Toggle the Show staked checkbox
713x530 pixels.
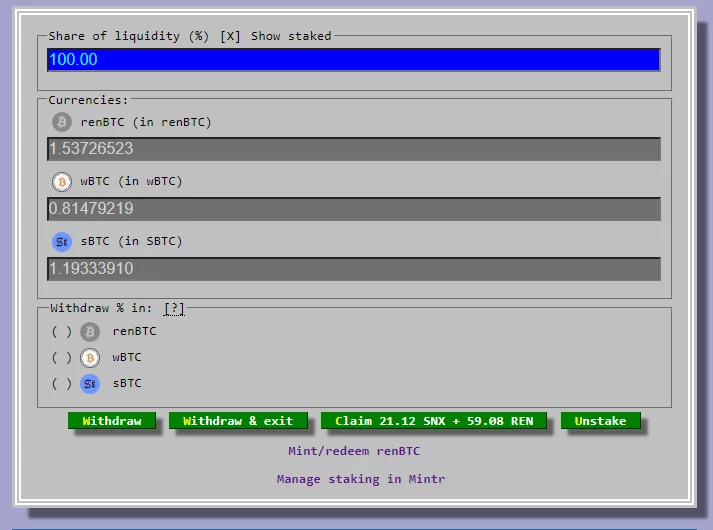click(x=231, y=36)
